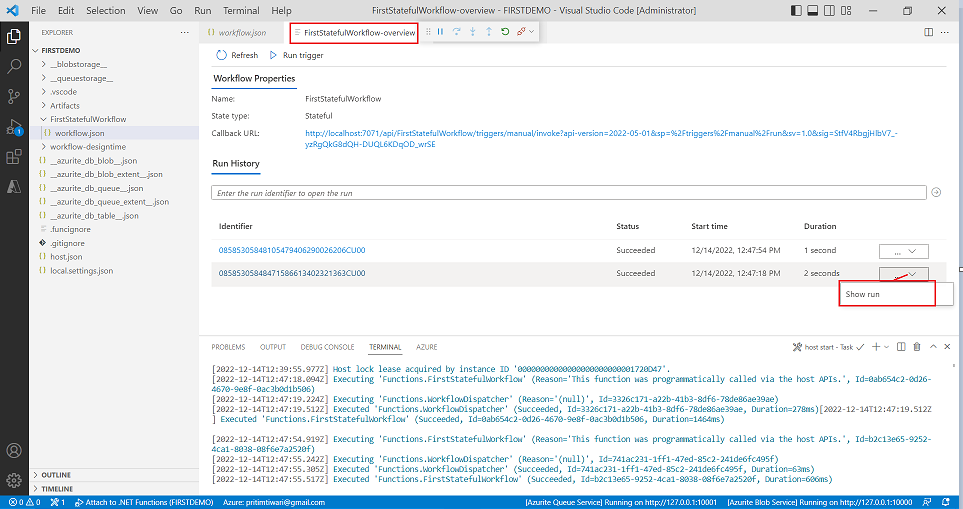This screenshot has width=963, height=509.
Task: Open the Search view in activity bar
Action: 14,66
